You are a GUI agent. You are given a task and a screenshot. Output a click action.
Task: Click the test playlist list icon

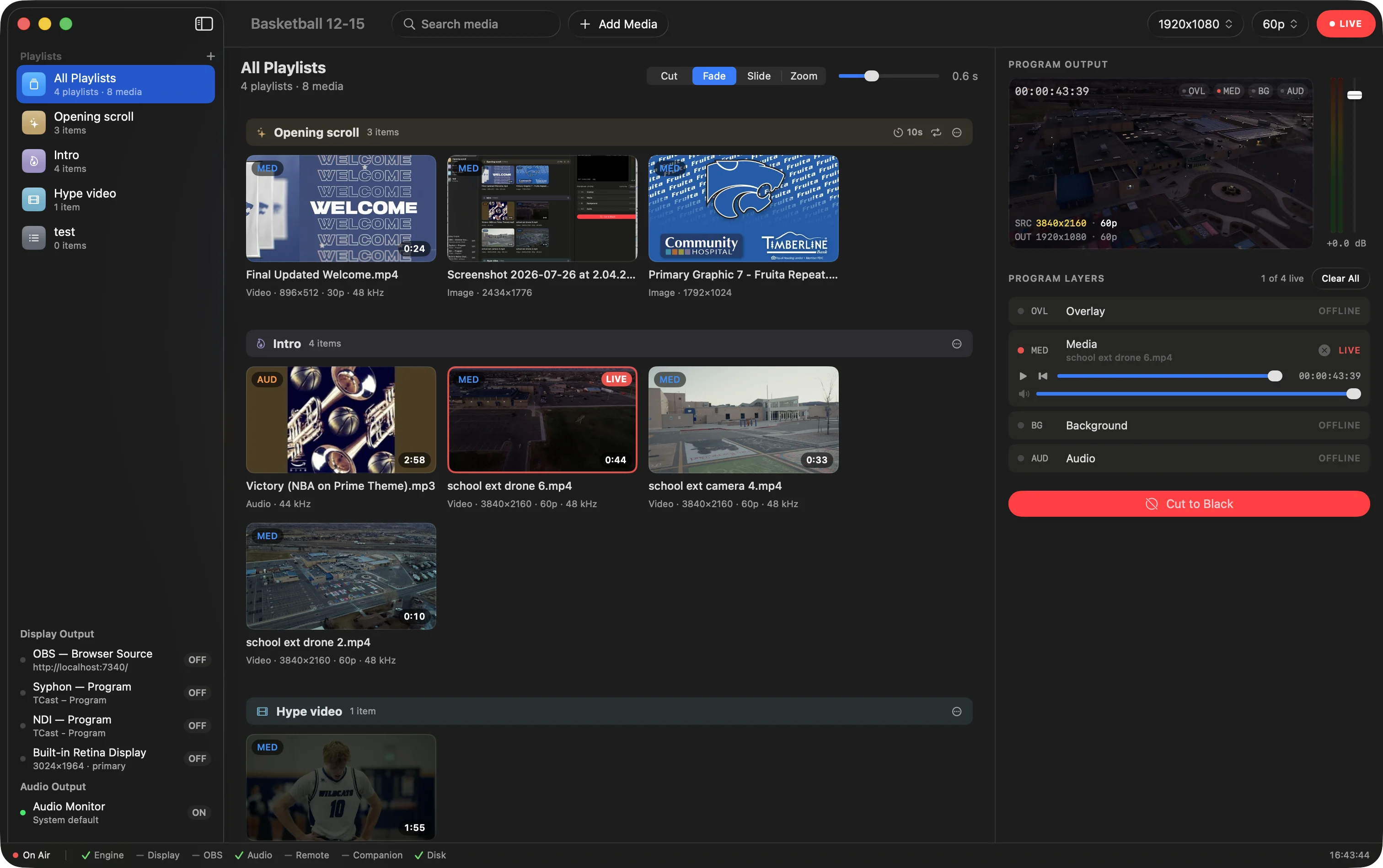point(34,238)
